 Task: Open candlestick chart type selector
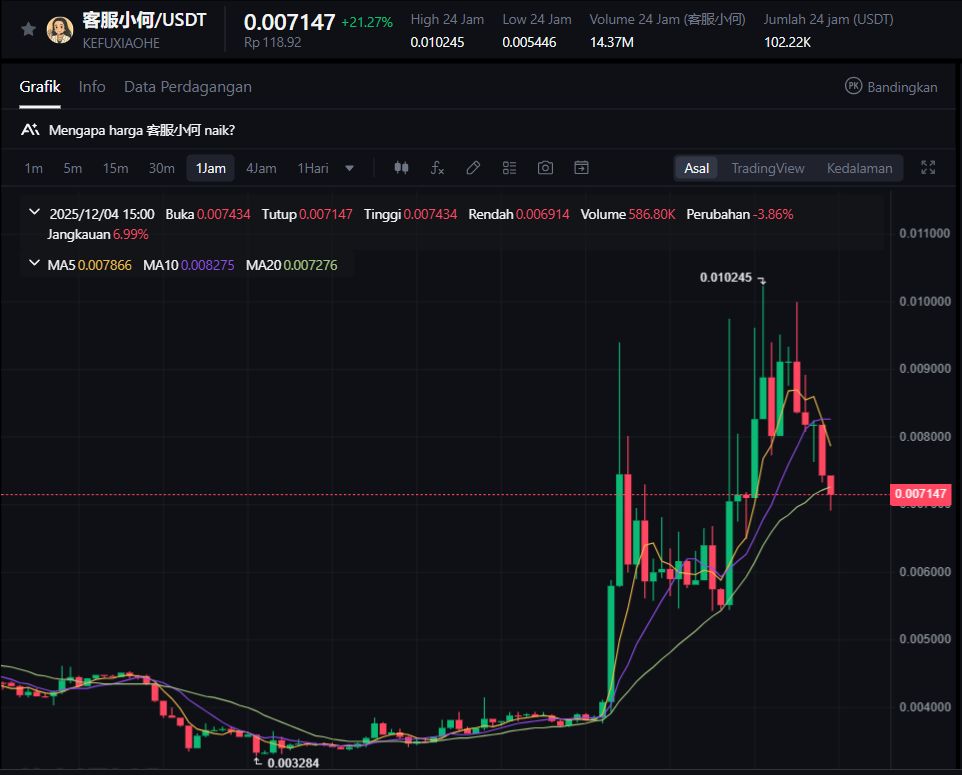402,168
